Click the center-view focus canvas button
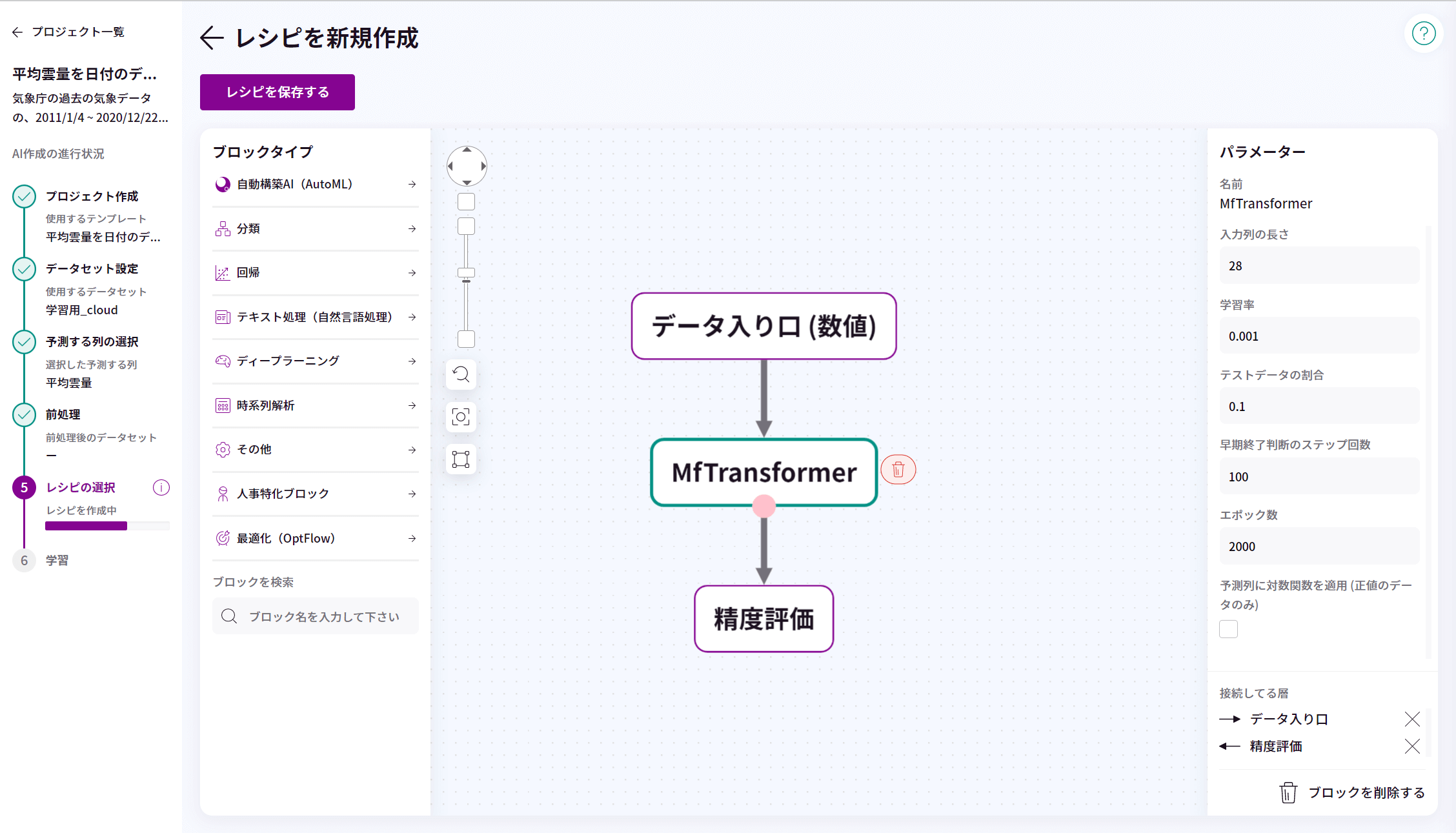The height and width of the screenshot is (833, 1456). [461, 417]
